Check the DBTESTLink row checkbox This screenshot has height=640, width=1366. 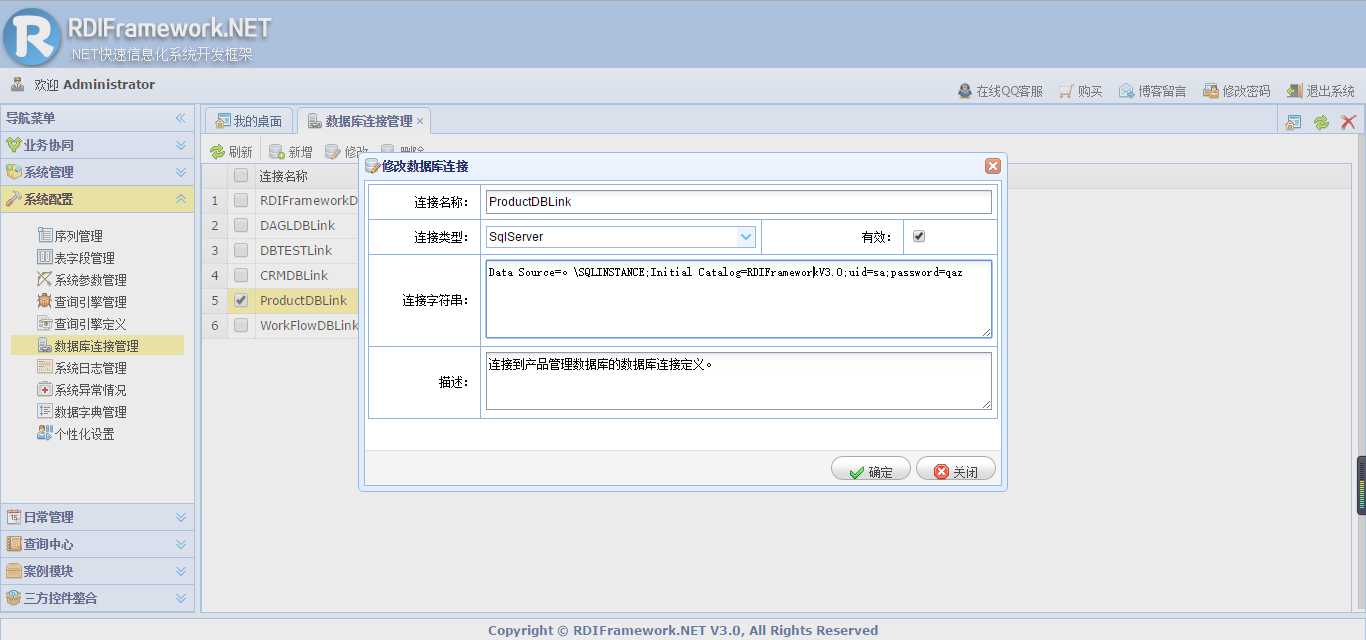pyautogui.click(x=241, y=250)
